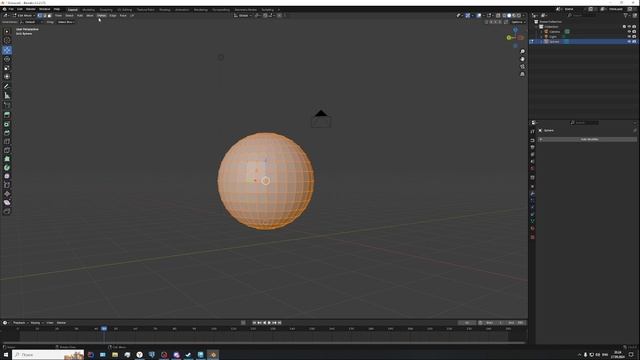This screenshot has height=360, width=640.
Task: Open the Face menu in viewport header
Action: (123, 16)
